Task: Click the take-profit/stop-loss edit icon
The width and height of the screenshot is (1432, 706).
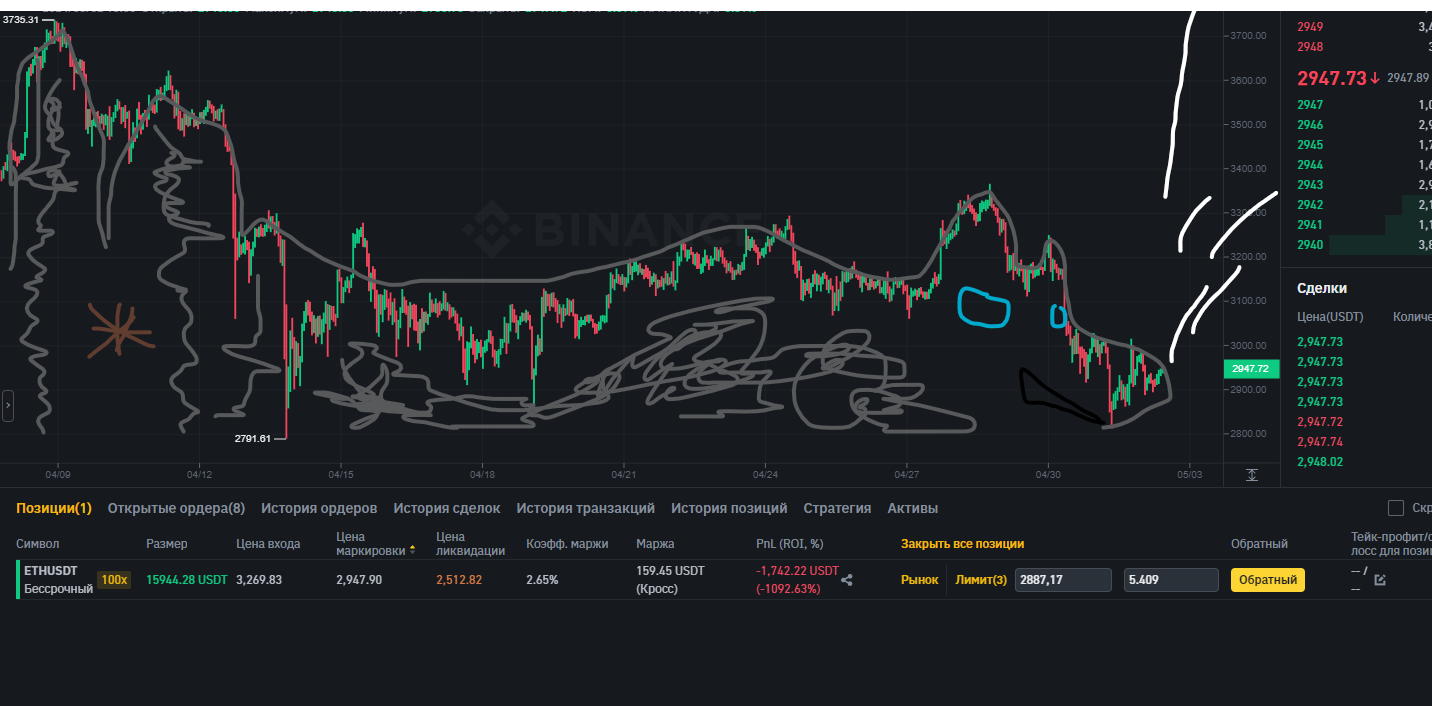Action: [1380, 580]
